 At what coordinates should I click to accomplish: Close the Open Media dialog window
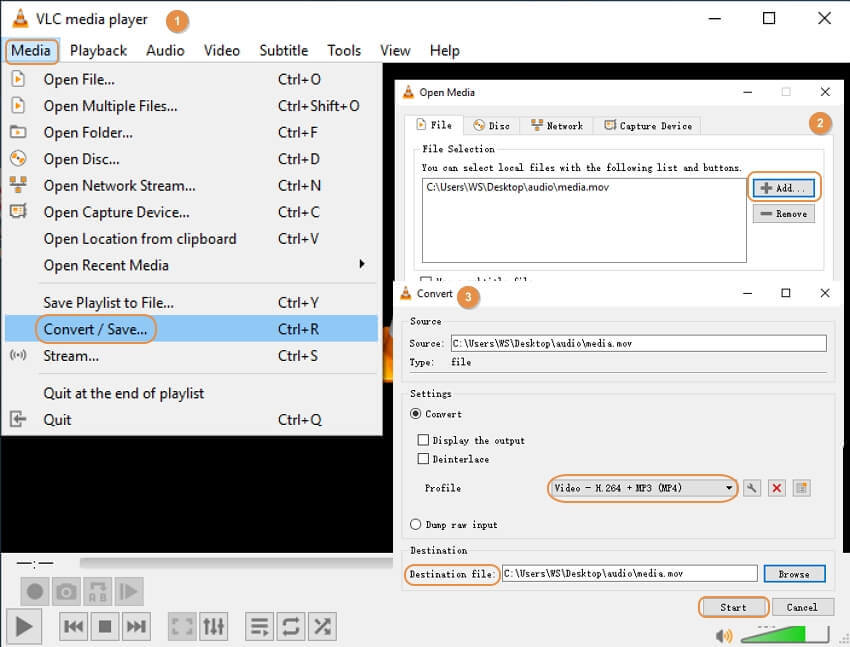point(825,92)
